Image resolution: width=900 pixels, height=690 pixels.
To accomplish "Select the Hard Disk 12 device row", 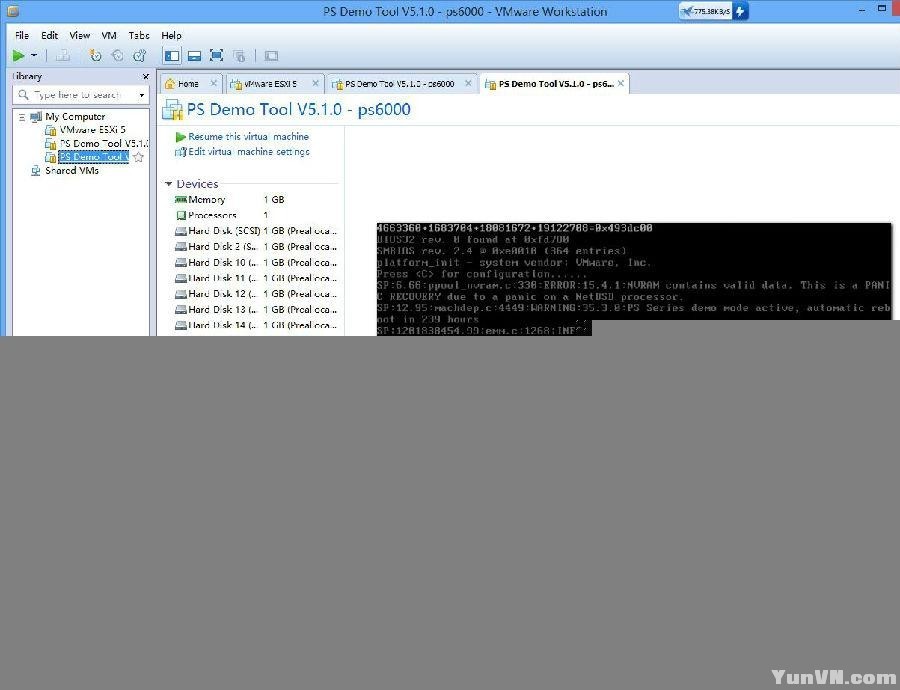I will pos(255,294).
